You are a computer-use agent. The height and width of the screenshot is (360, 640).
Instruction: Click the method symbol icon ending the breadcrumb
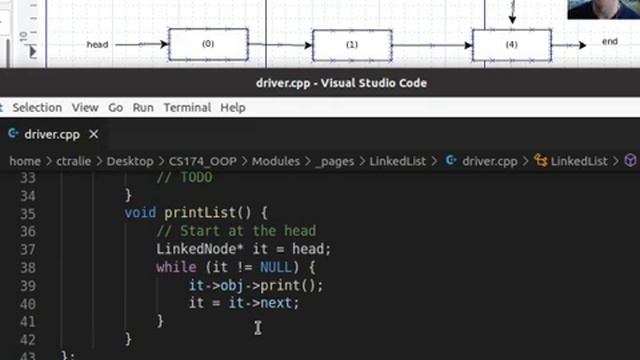[x=631, y=160]
